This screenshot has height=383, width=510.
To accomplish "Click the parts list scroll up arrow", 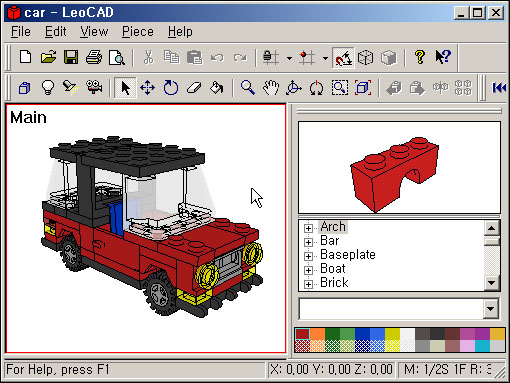I will point(492,228).
